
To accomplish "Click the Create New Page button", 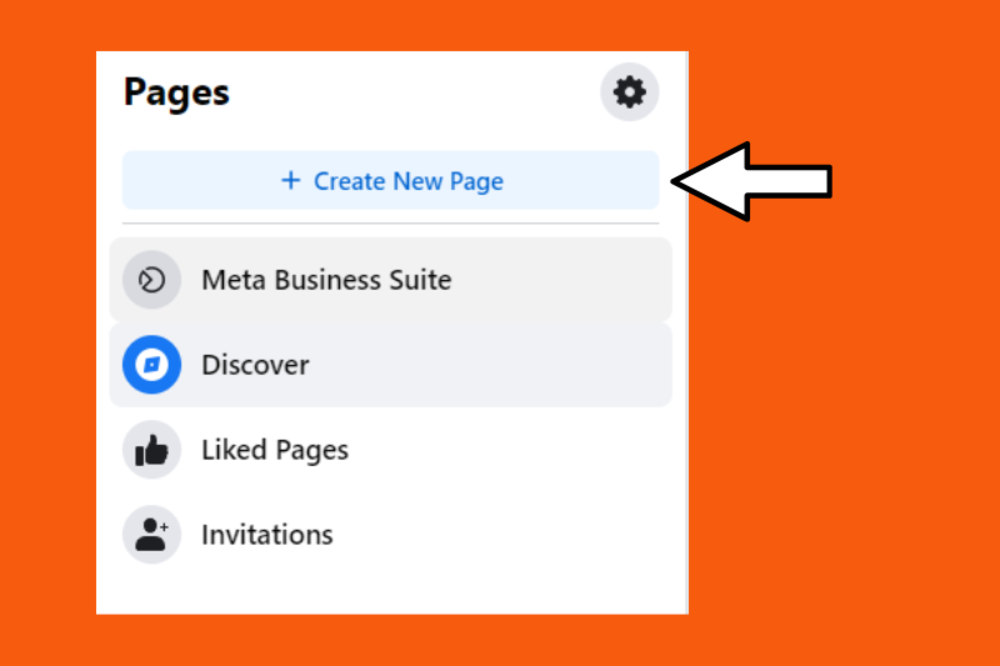I will tap(390, 181).
